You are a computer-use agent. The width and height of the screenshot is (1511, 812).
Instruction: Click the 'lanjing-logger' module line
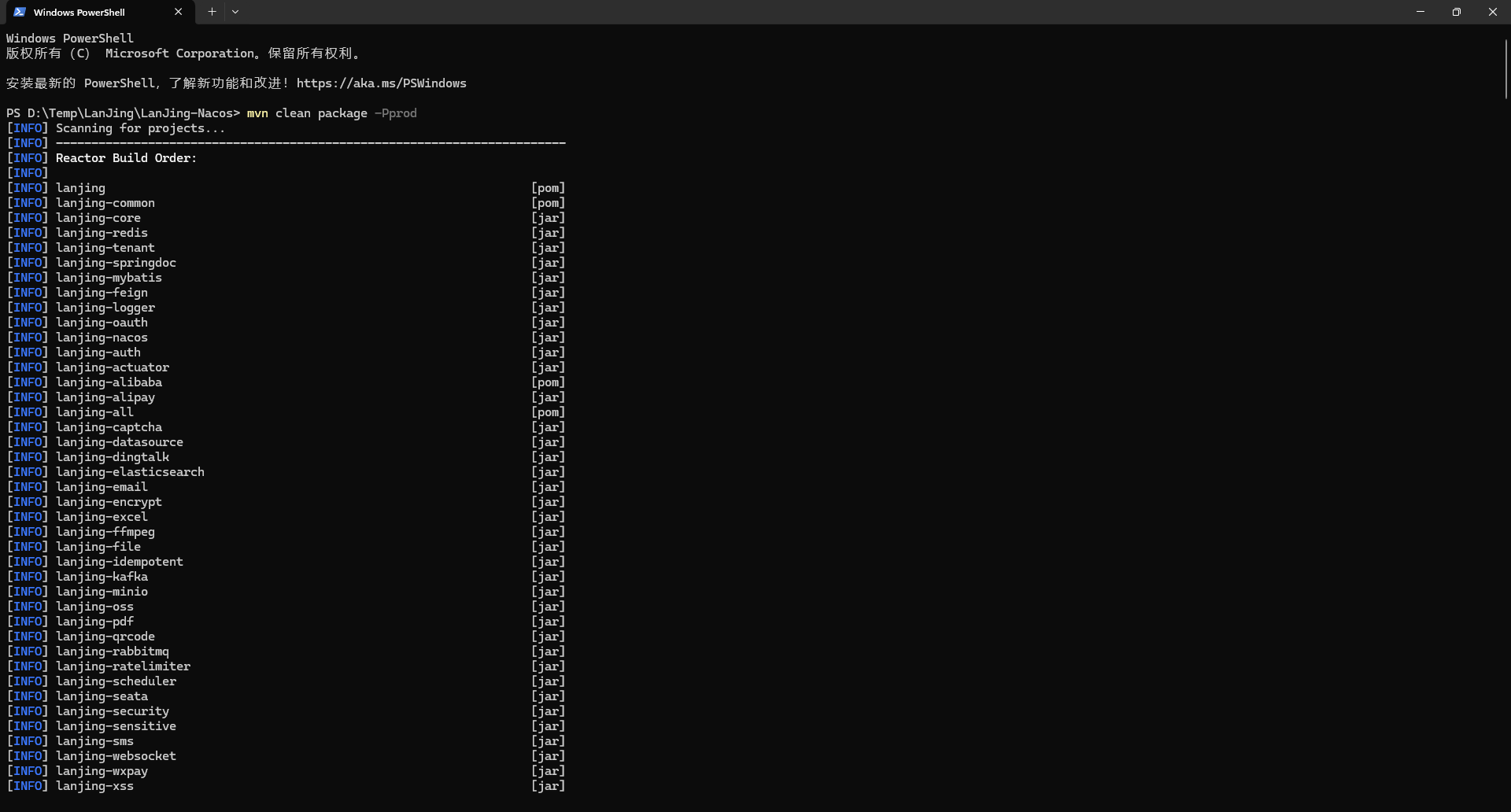(x=105, y=308)
